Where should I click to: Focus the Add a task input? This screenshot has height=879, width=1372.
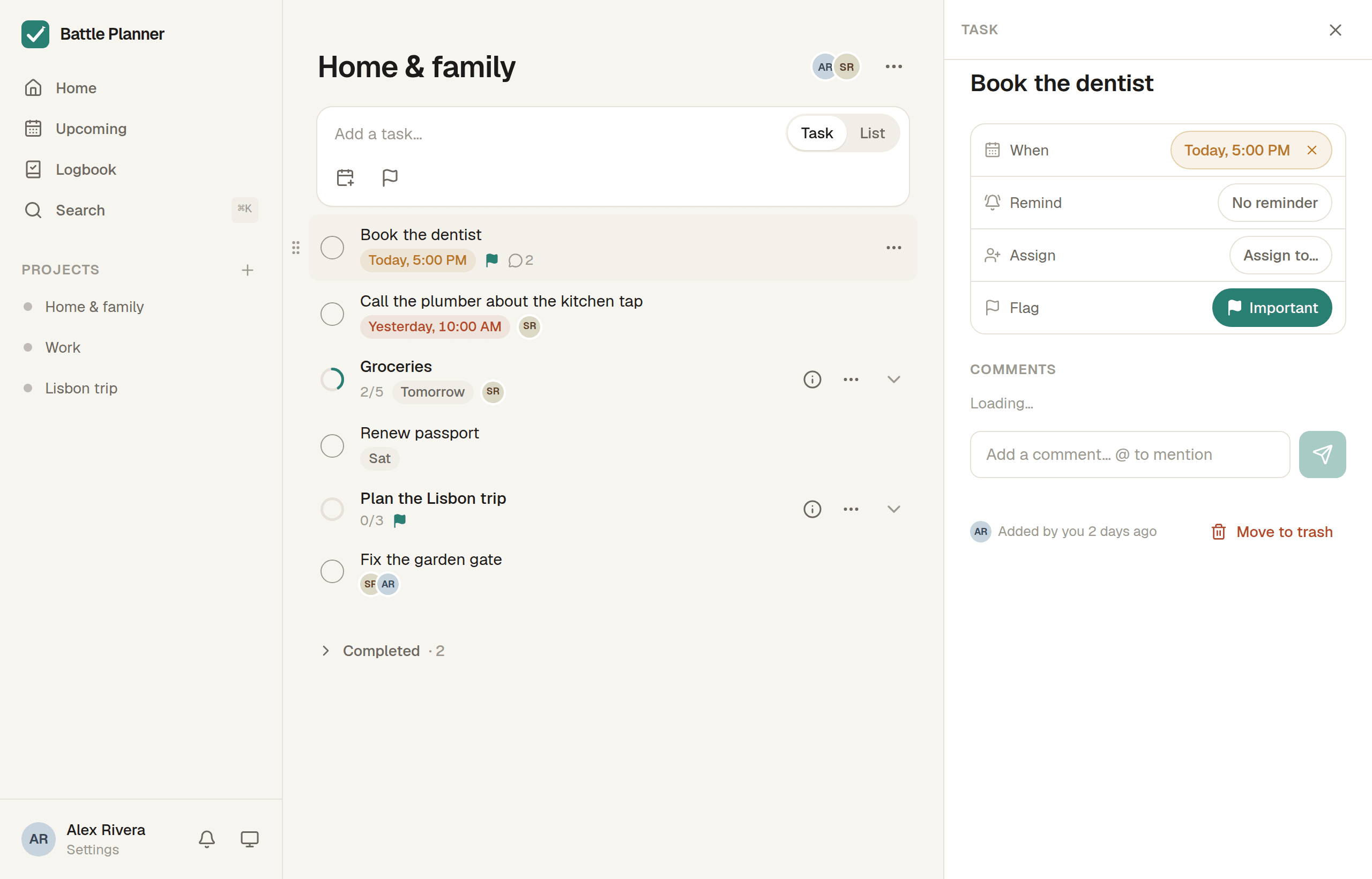554,133
